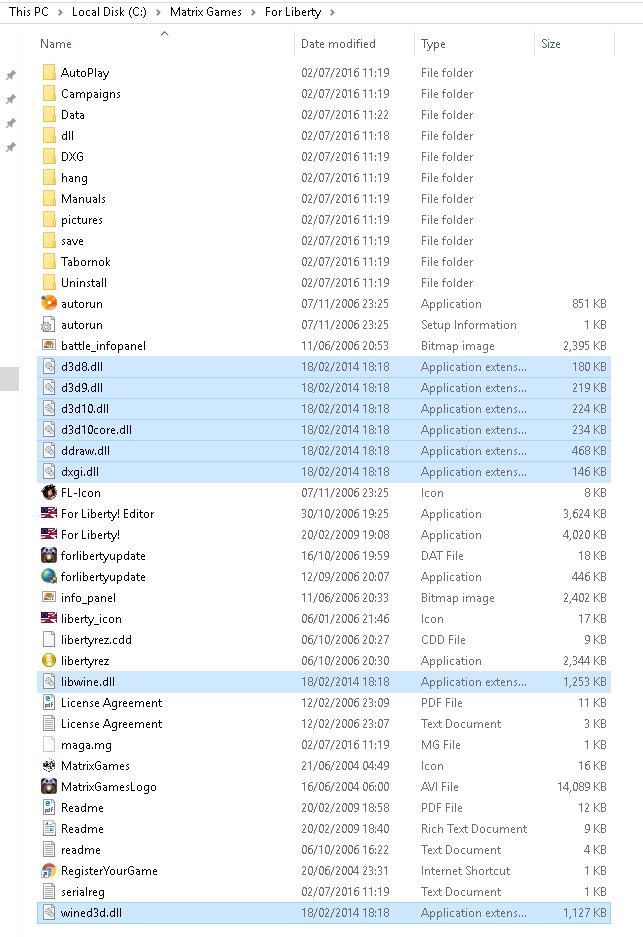Viewport: 643px width, 937px height.
Task: Expand the chevron after Local Disk (C:)
Action: pos(158,12)
